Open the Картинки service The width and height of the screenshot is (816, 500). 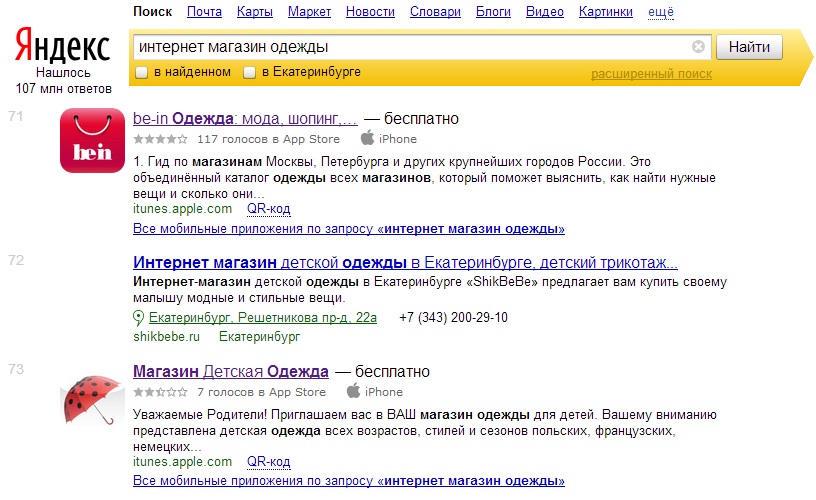tap(606, 11)
